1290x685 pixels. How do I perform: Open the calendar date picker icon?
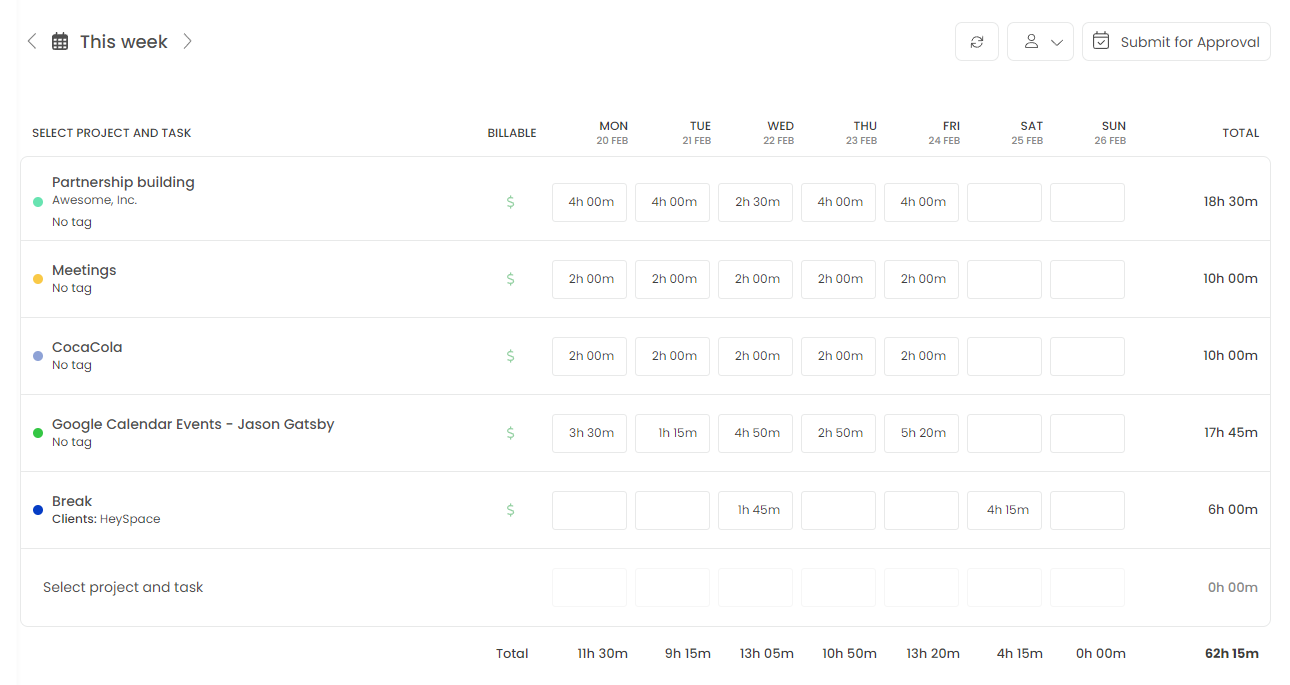coord(60,42)
